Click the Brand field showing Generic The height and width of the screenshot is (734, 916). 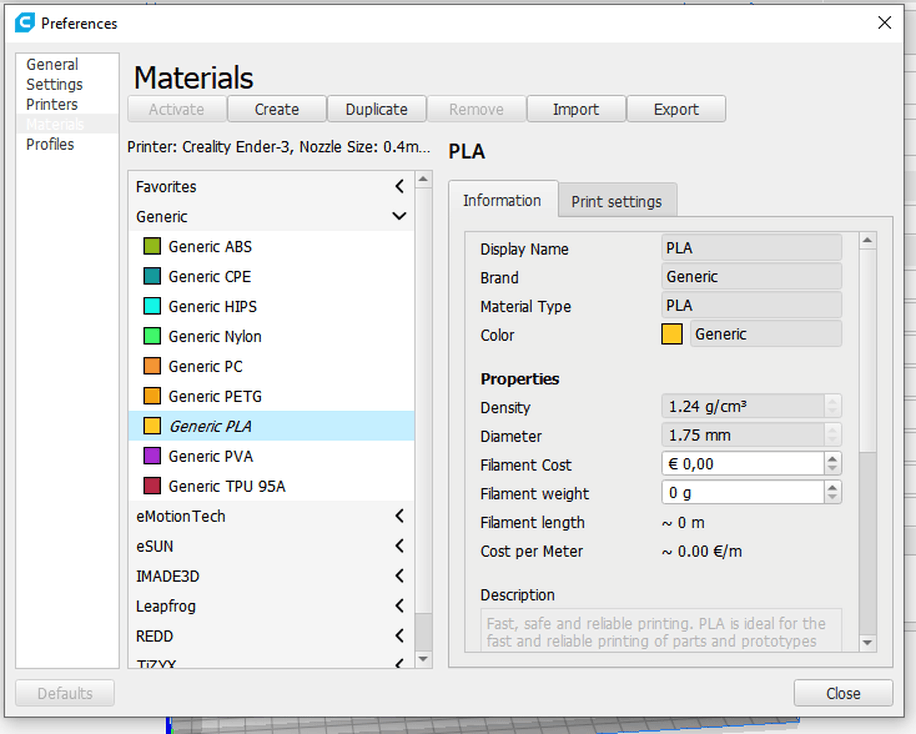751,276
